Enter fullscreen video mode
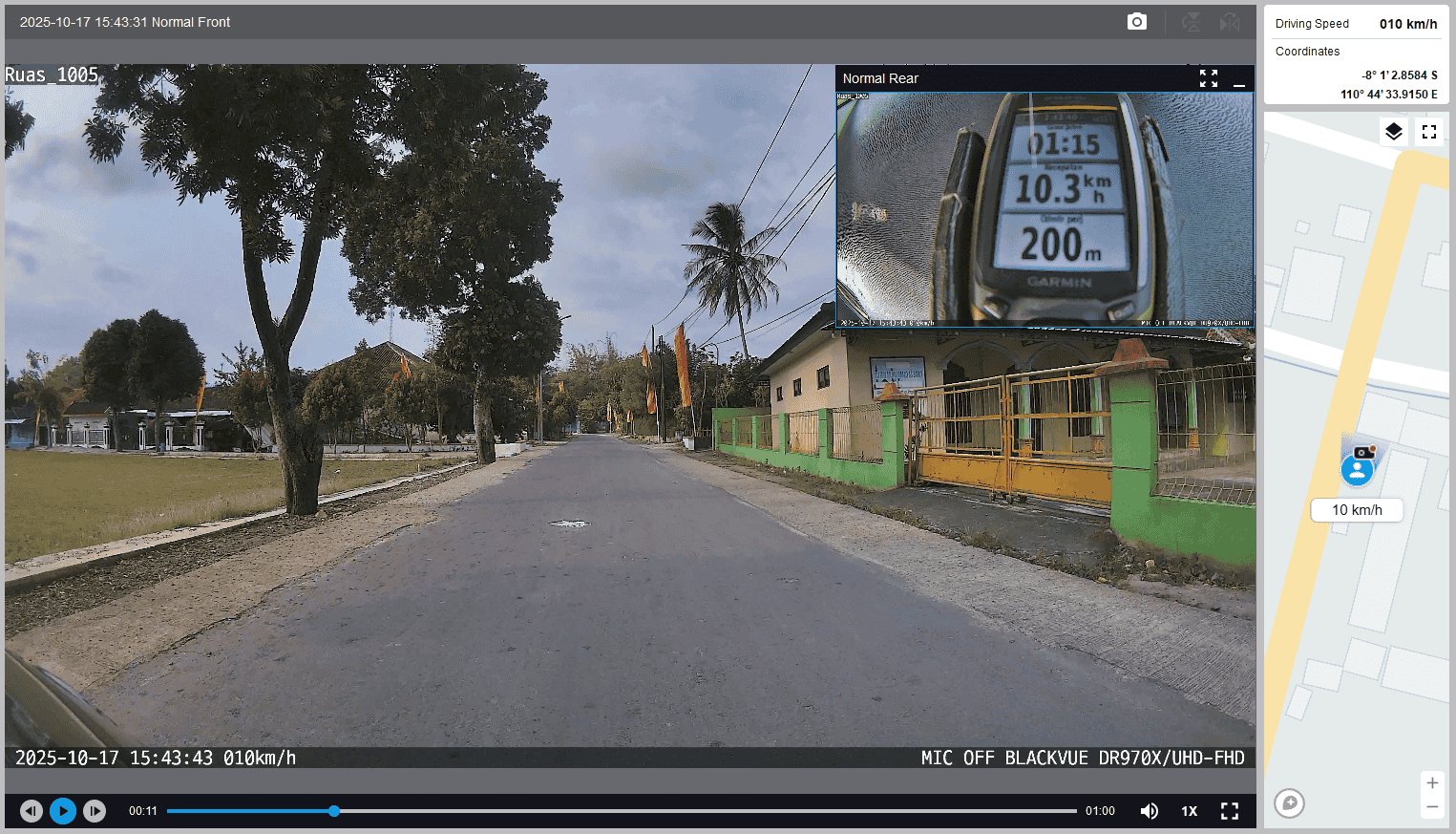Screen dimensions: 1456x834 click(1230, 811)
